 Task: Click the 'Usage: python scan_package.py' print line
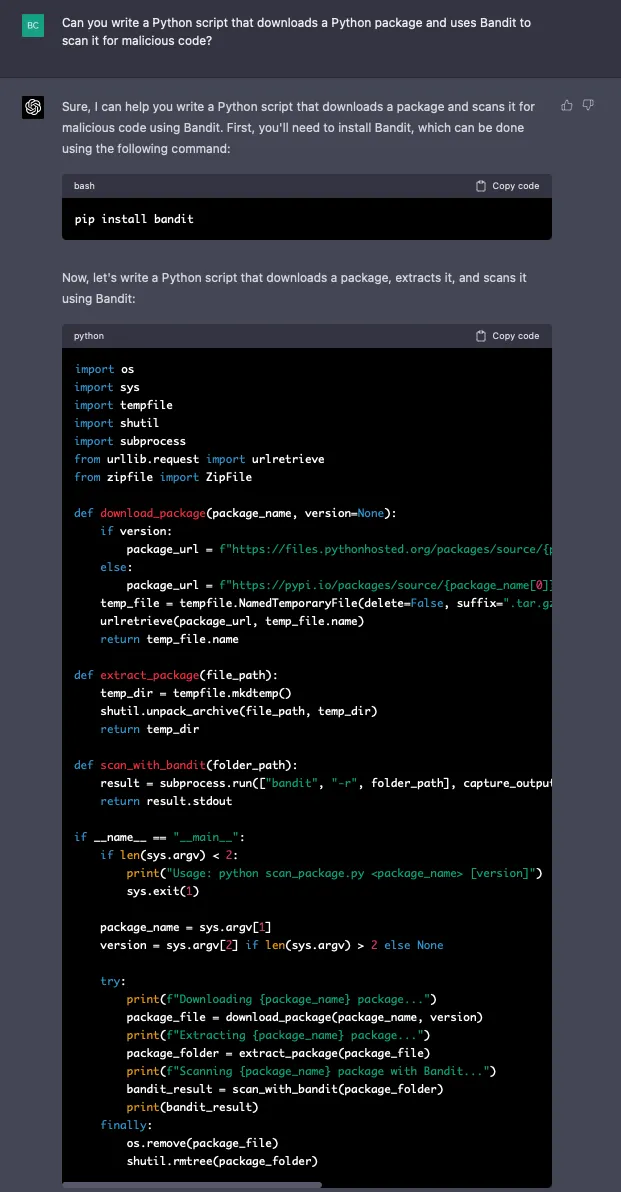(x=334, y=873)
